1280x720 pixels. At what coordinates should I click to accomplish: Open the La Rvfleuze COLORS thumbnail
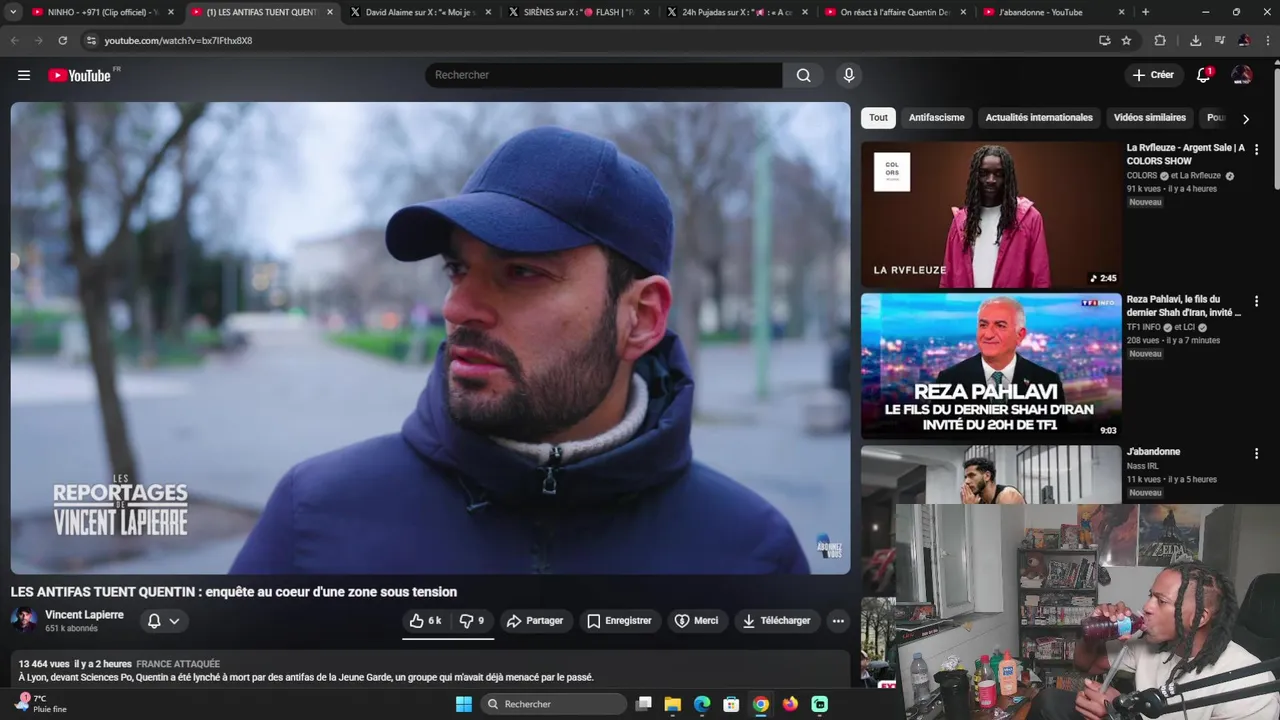coord(991,215)
